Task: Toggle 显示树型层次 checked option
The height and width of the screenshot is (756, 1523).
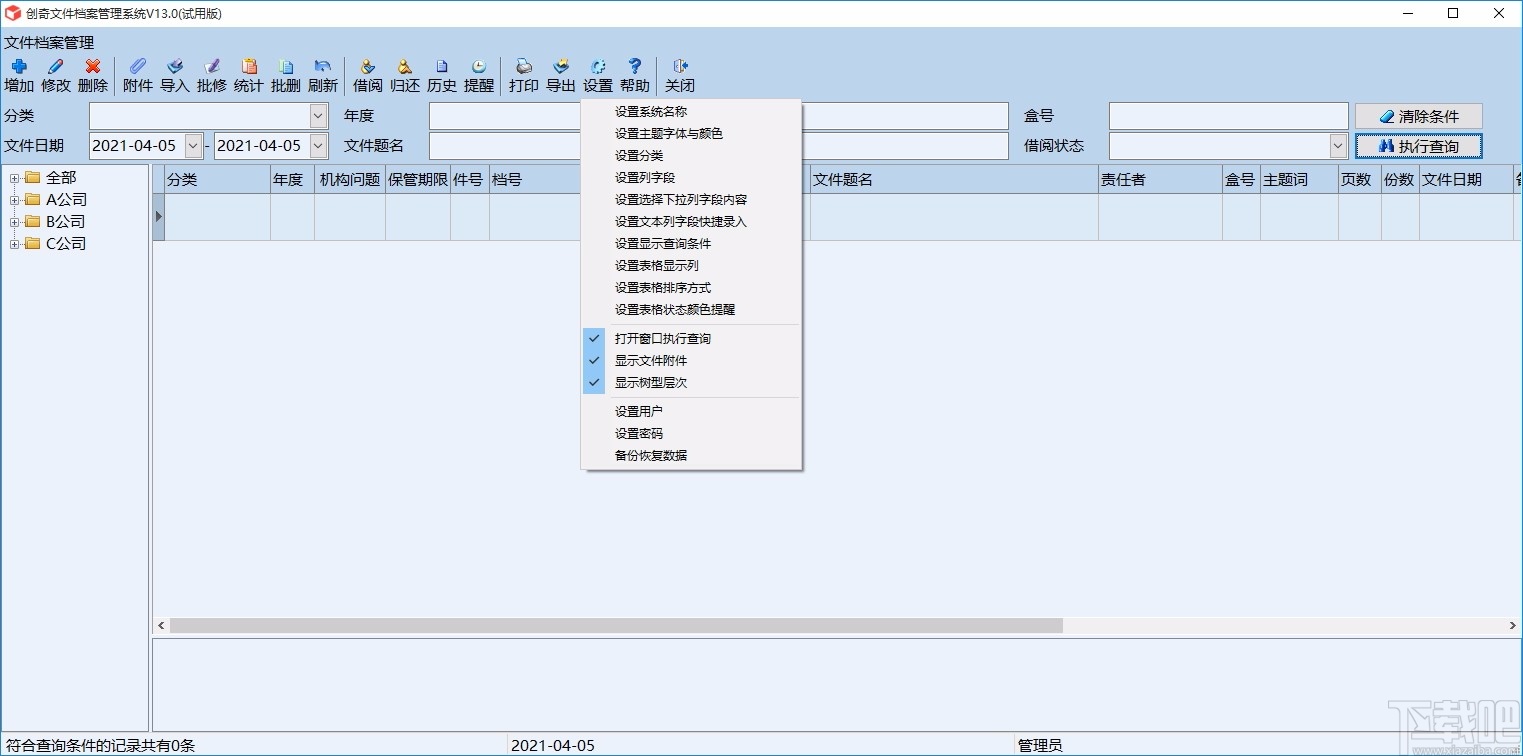Action: point(691,383)
